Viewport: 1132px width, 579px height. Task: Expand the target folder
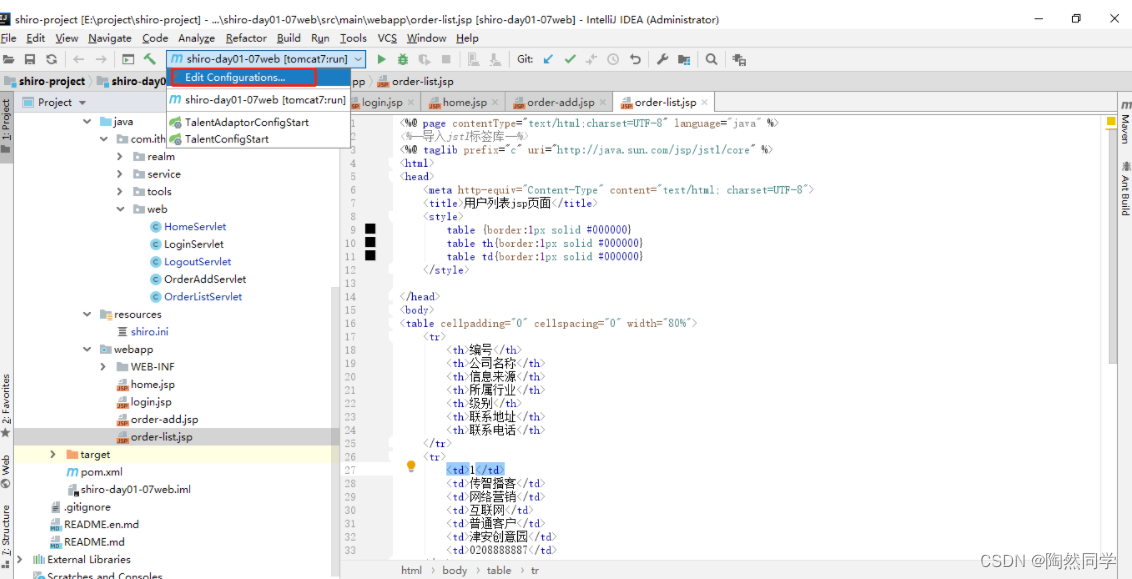pyautogui.click(x=53, y=455)
